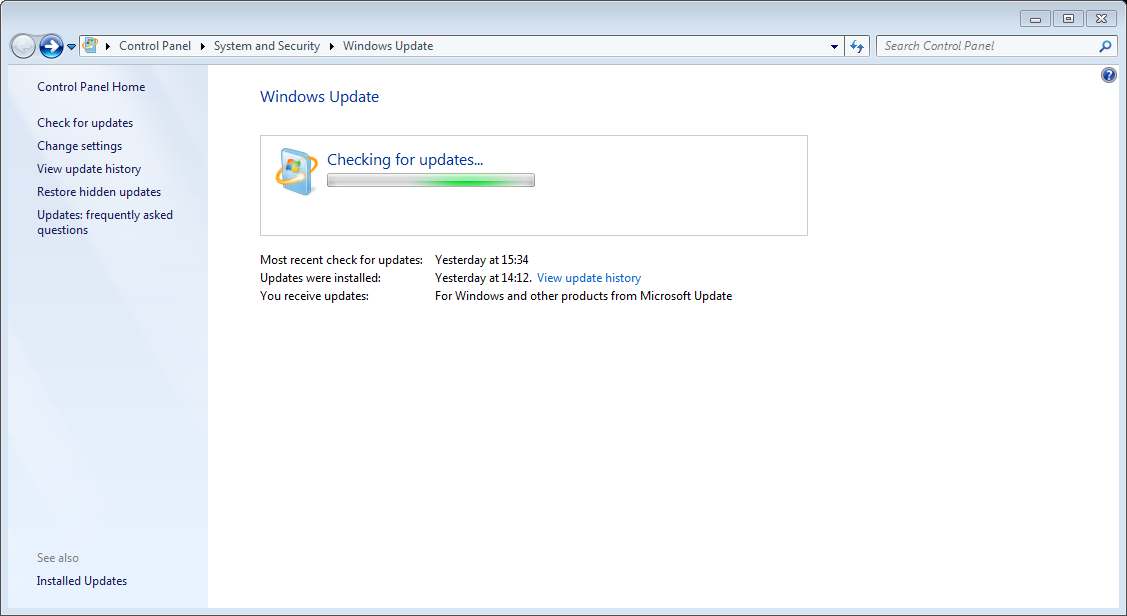Open the address bar history dropdown
The image size is (1127, 616).
834,46
